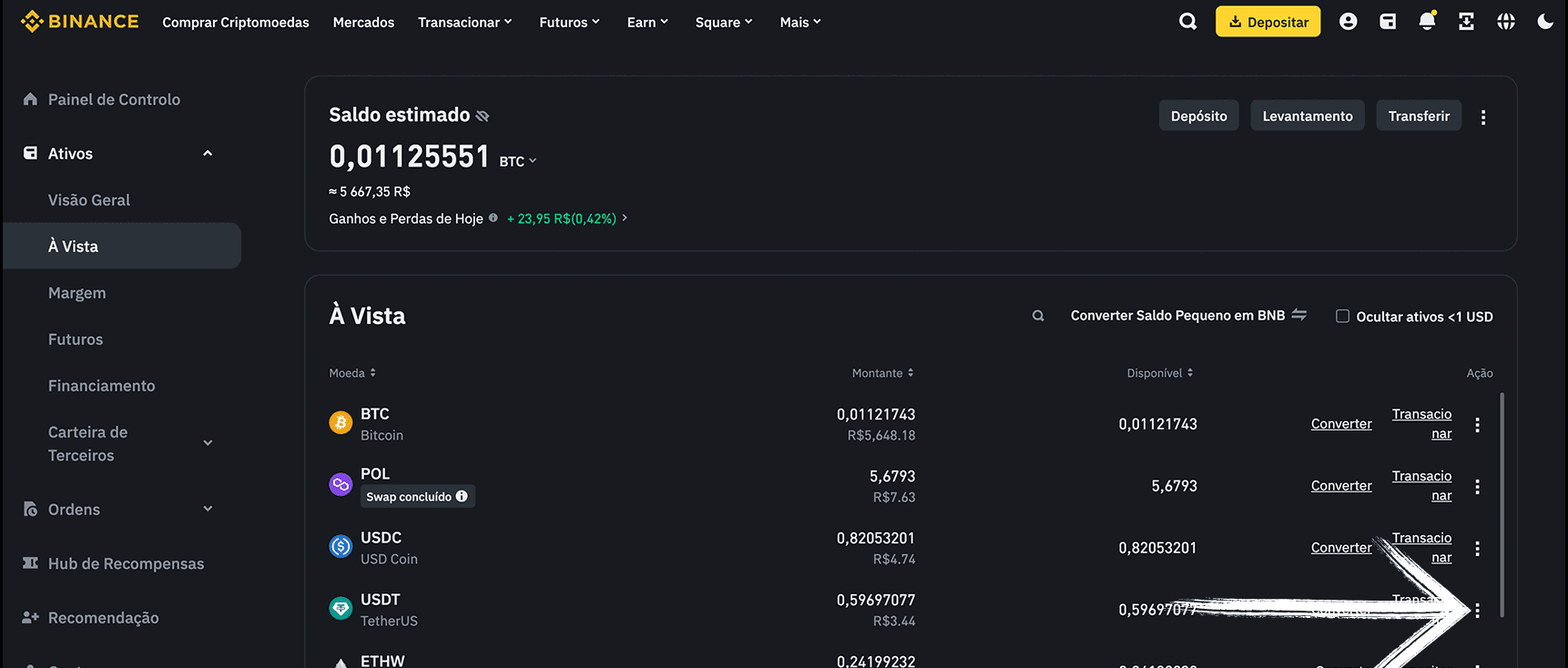Click the asset list vertical scrollbar
Screen dimensions: 1568x668
point(1502,505)
